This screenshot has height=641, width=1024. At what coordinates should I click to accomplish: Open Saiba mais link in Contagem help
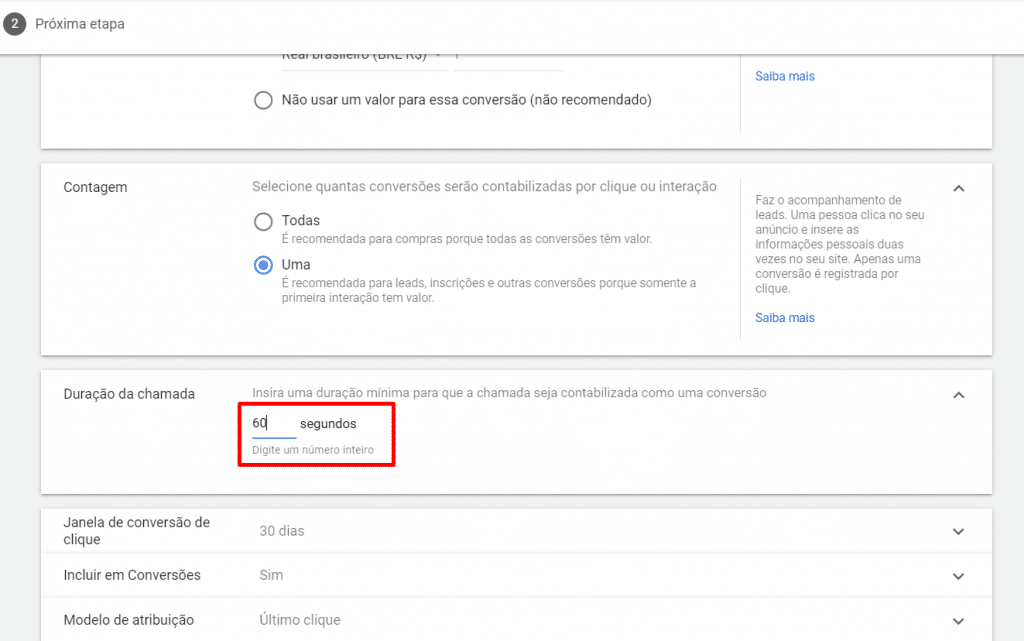tap(785, 318)
